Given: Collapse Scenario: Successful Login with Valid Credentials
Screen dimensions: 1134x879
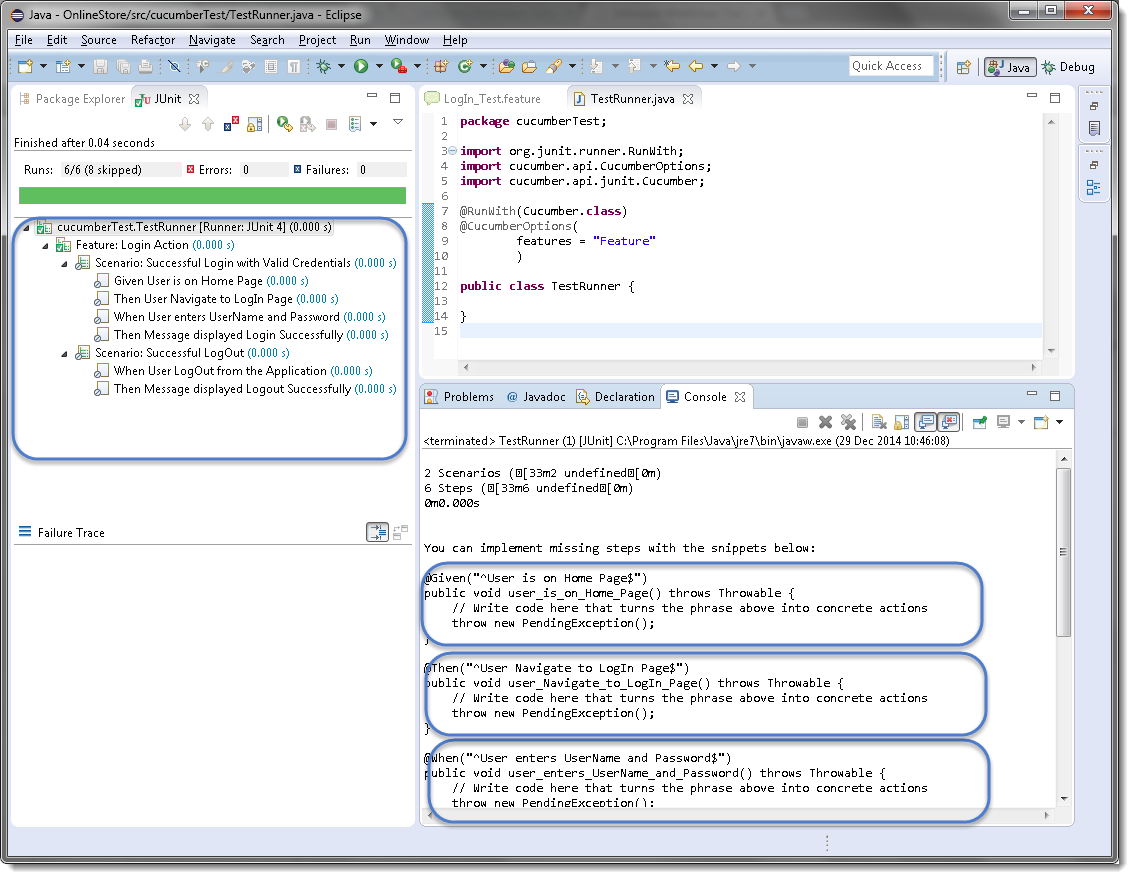Looking at the screenshot, I should [64, 263].
